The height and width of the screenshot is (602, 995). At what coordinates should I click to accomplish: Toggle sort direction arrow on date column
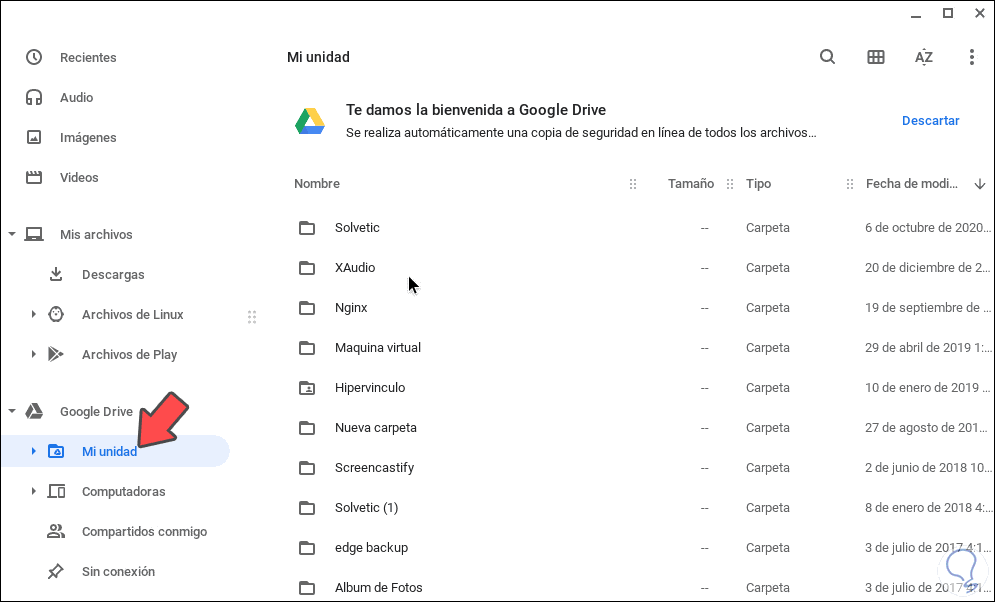[x=980, y=184]
